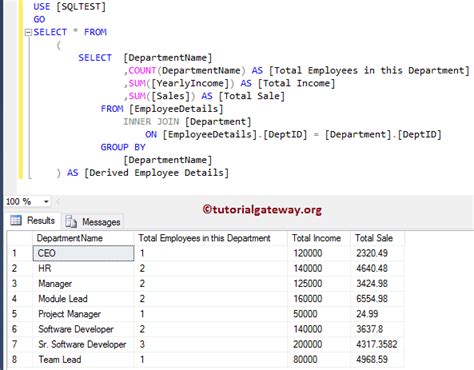The image size is (474, 370).
Task: Click the Messages tab icon
Action: [71, 222]
